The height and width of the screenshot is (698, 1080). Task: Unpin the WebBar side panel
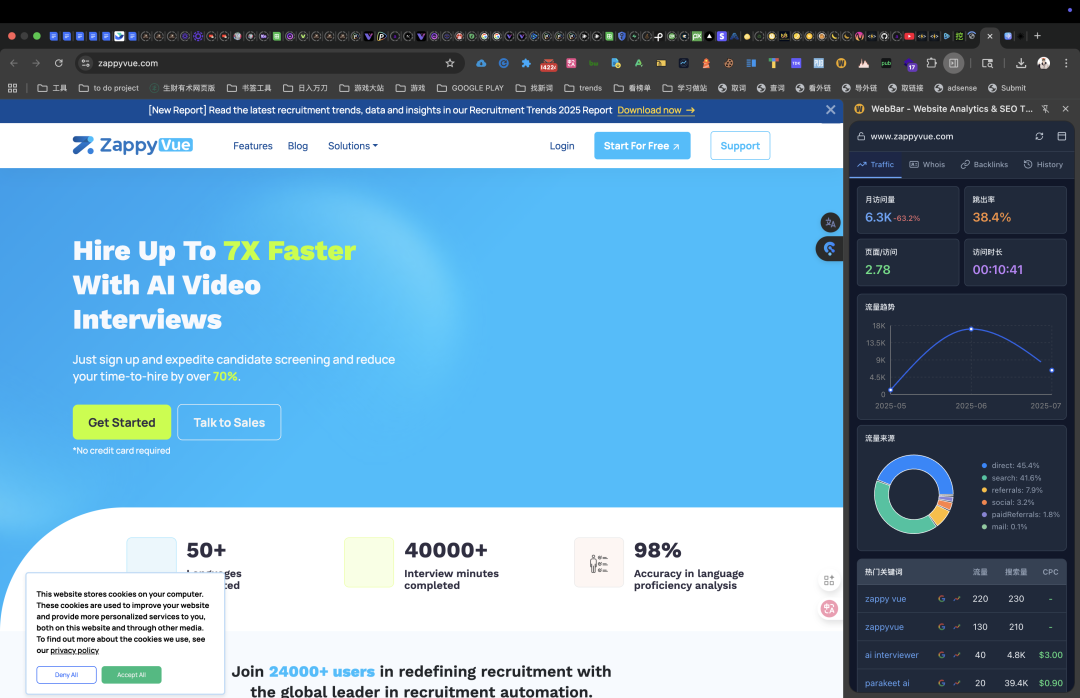coord(1045,109)
